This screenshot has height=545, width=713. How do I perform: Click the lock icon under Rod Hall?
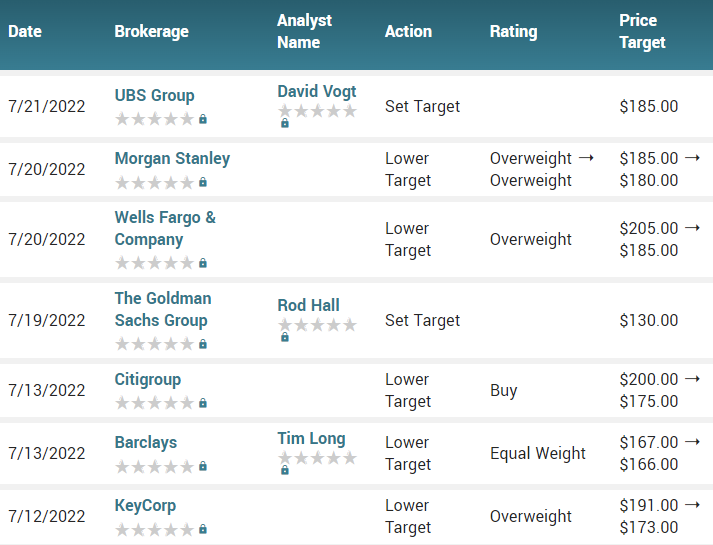(285, 337)
